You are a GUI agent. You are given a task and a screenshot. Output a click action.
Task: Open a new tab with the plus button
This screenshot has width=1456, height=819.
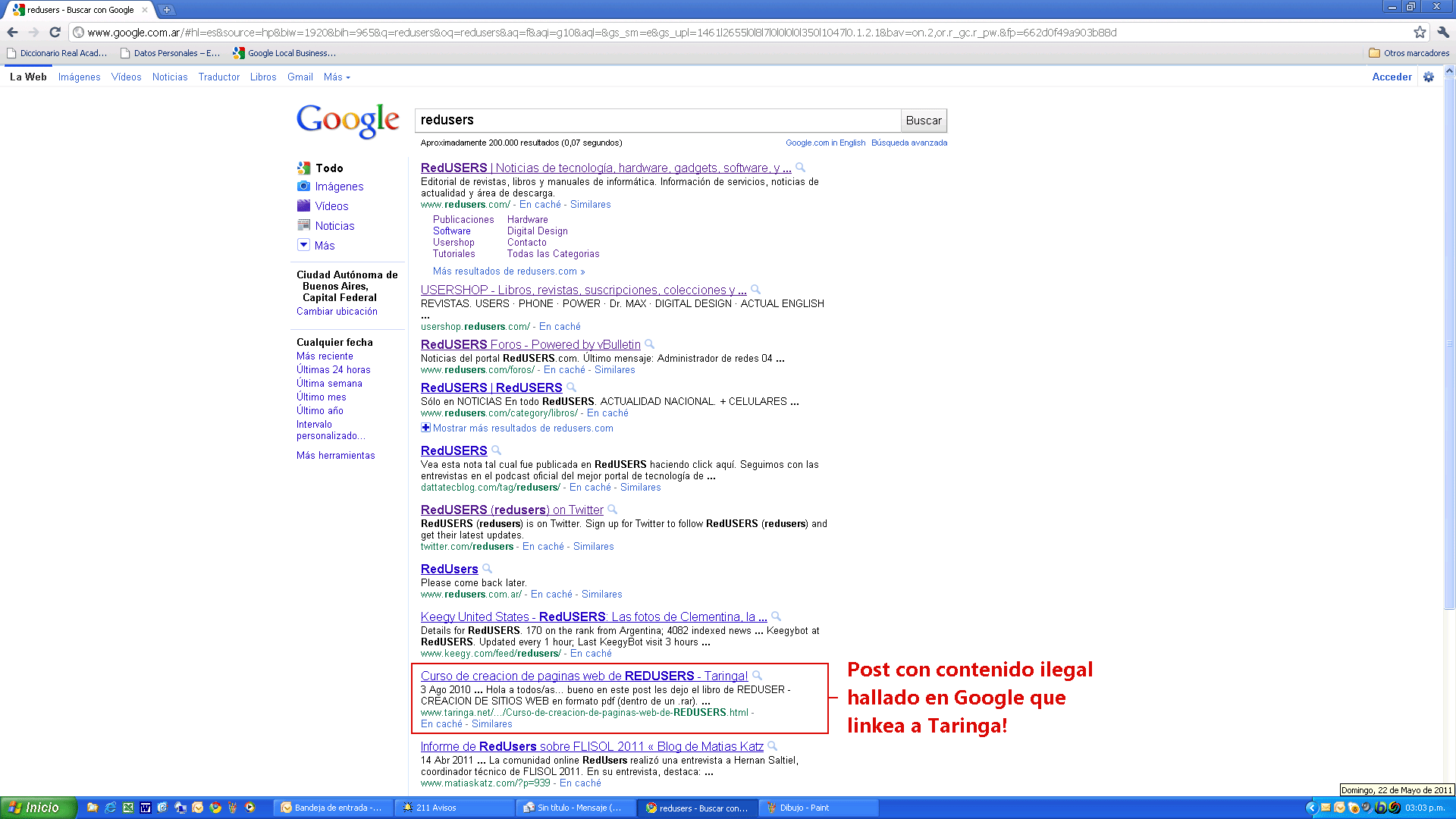pyautogui.click(x=167, y=10)
